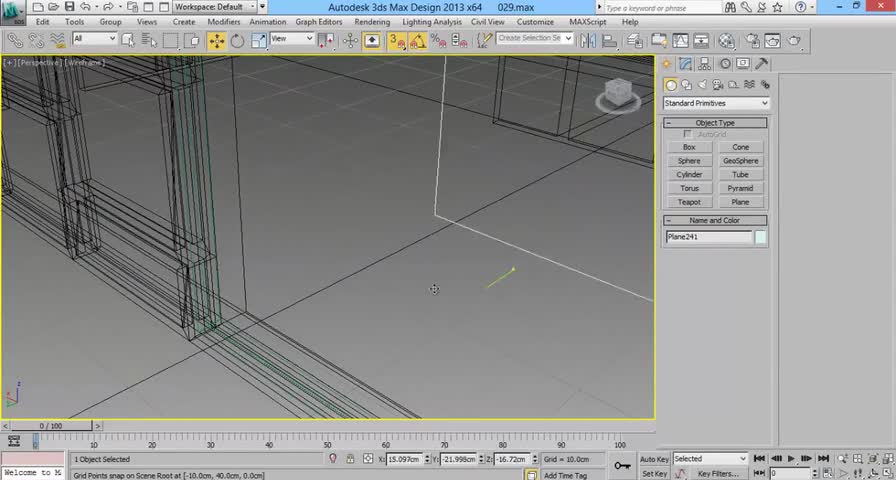The image size is (896, 480).
Task: Click the Teapot primitive button
Action: point(689,202)
